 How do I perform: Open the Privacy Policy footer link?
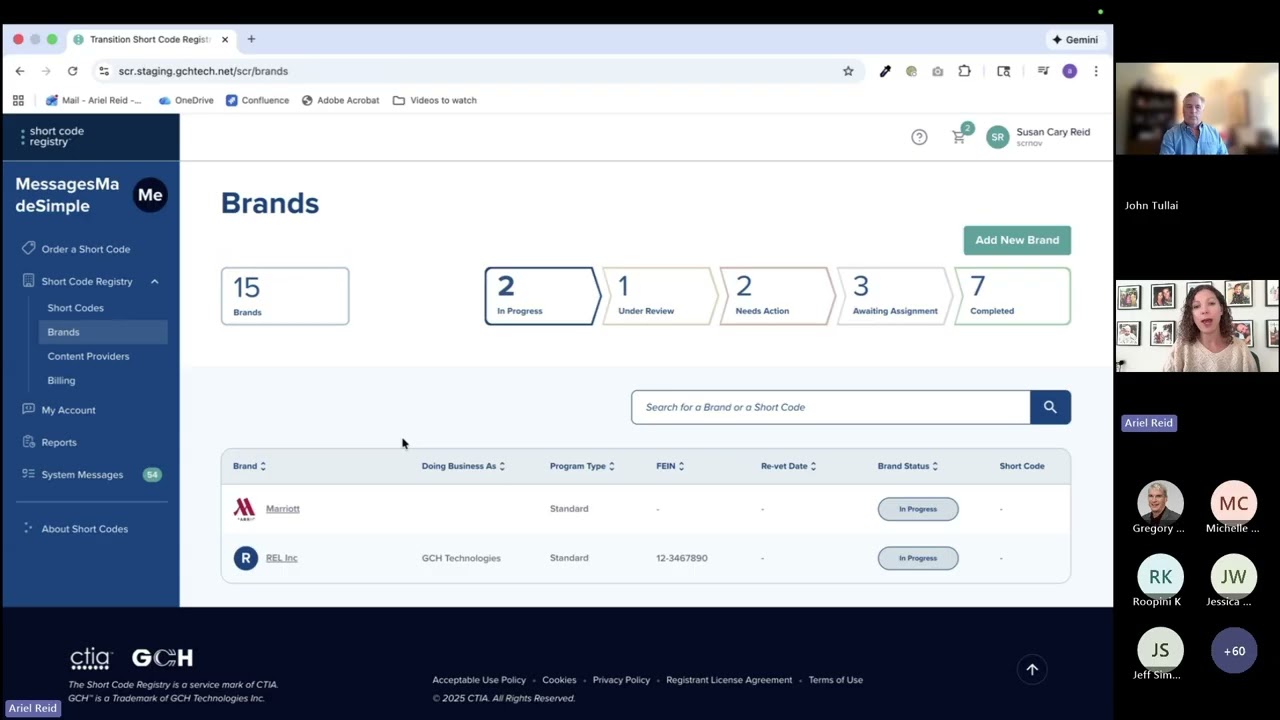621,680
